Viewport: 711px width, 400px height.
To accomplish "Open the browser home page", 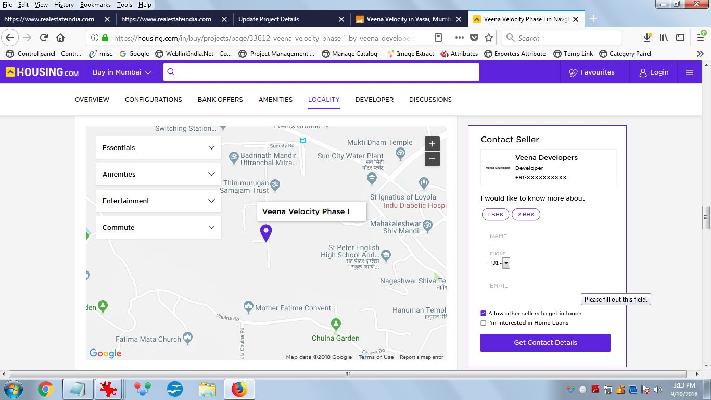I will (x=60, y=38).
